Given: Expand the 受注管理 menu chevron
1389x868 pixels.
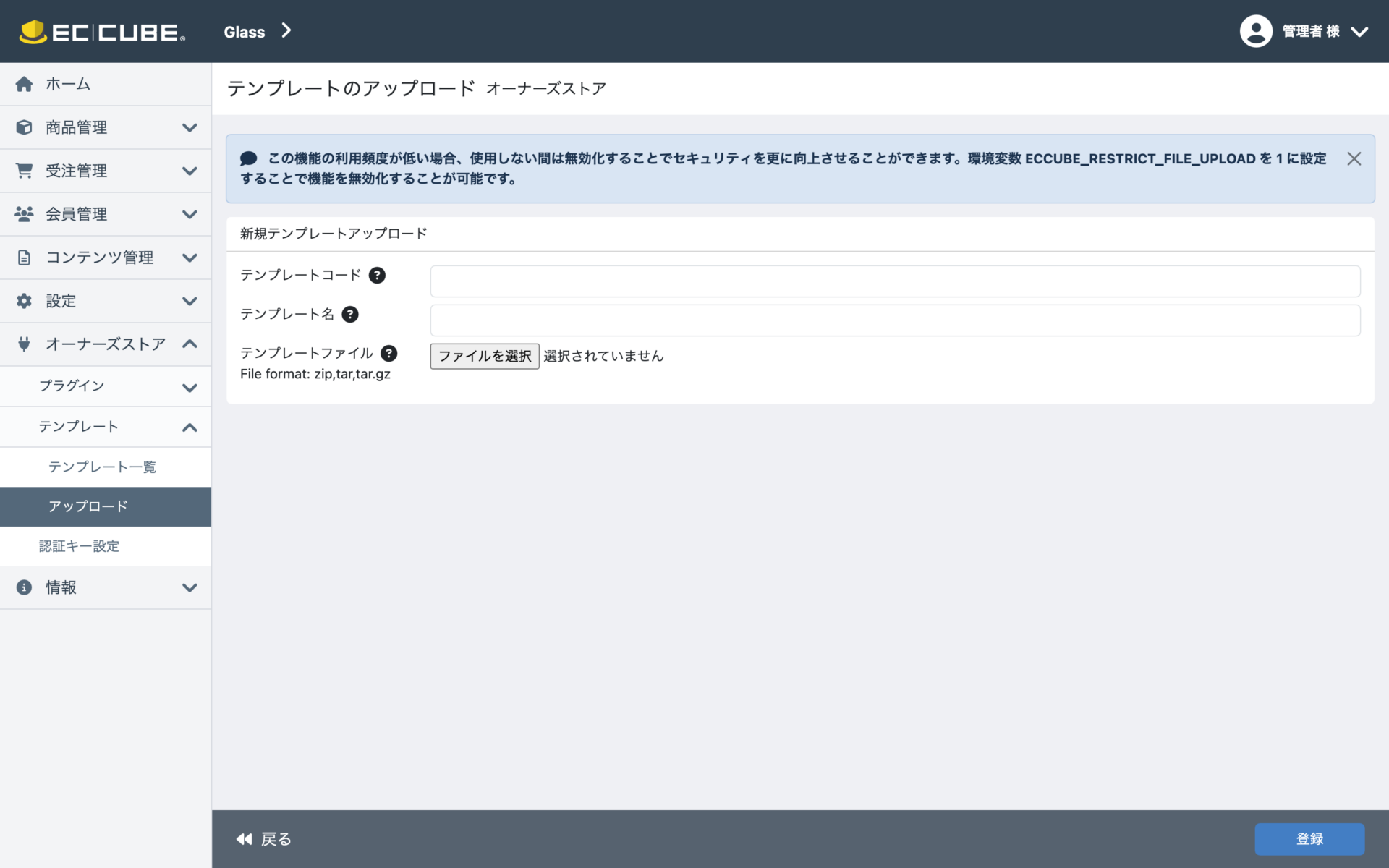Looking at the screenshot, I should pos(190,171).
